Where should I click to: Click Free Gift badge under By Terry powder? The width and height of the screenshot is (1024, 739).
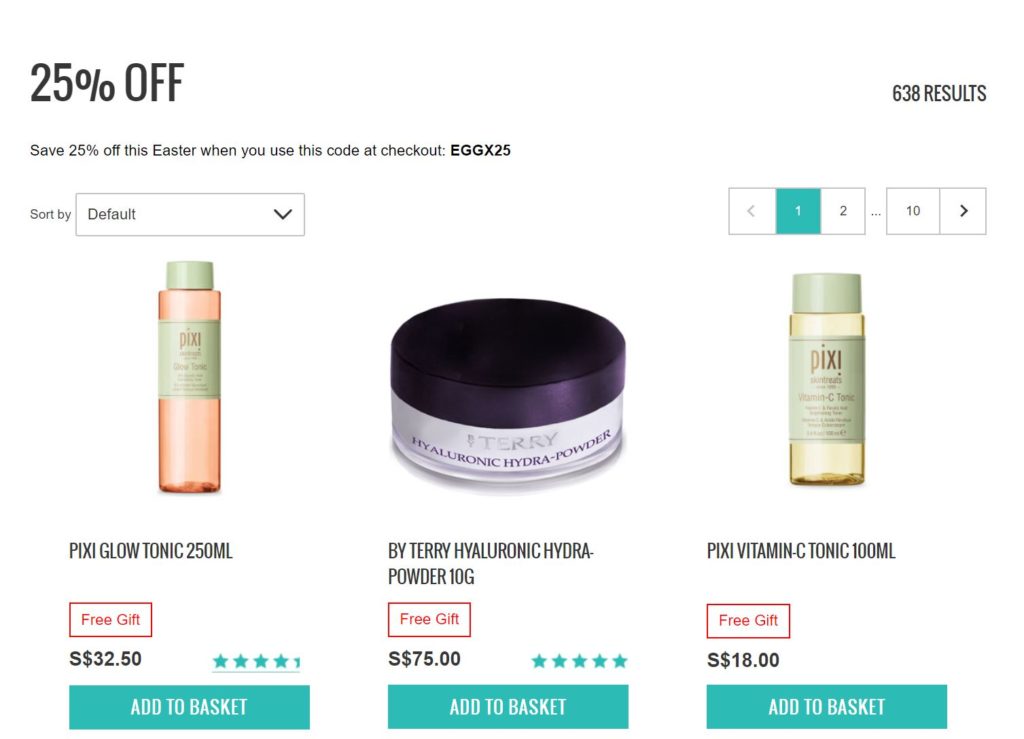(x=429, y=619)
